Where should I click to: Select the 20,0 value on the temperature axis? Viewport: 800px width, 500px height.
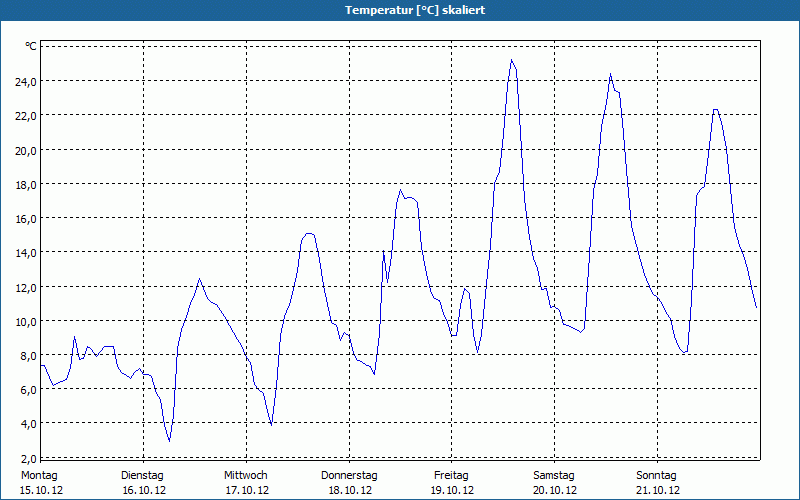click(x=25, y=150)
